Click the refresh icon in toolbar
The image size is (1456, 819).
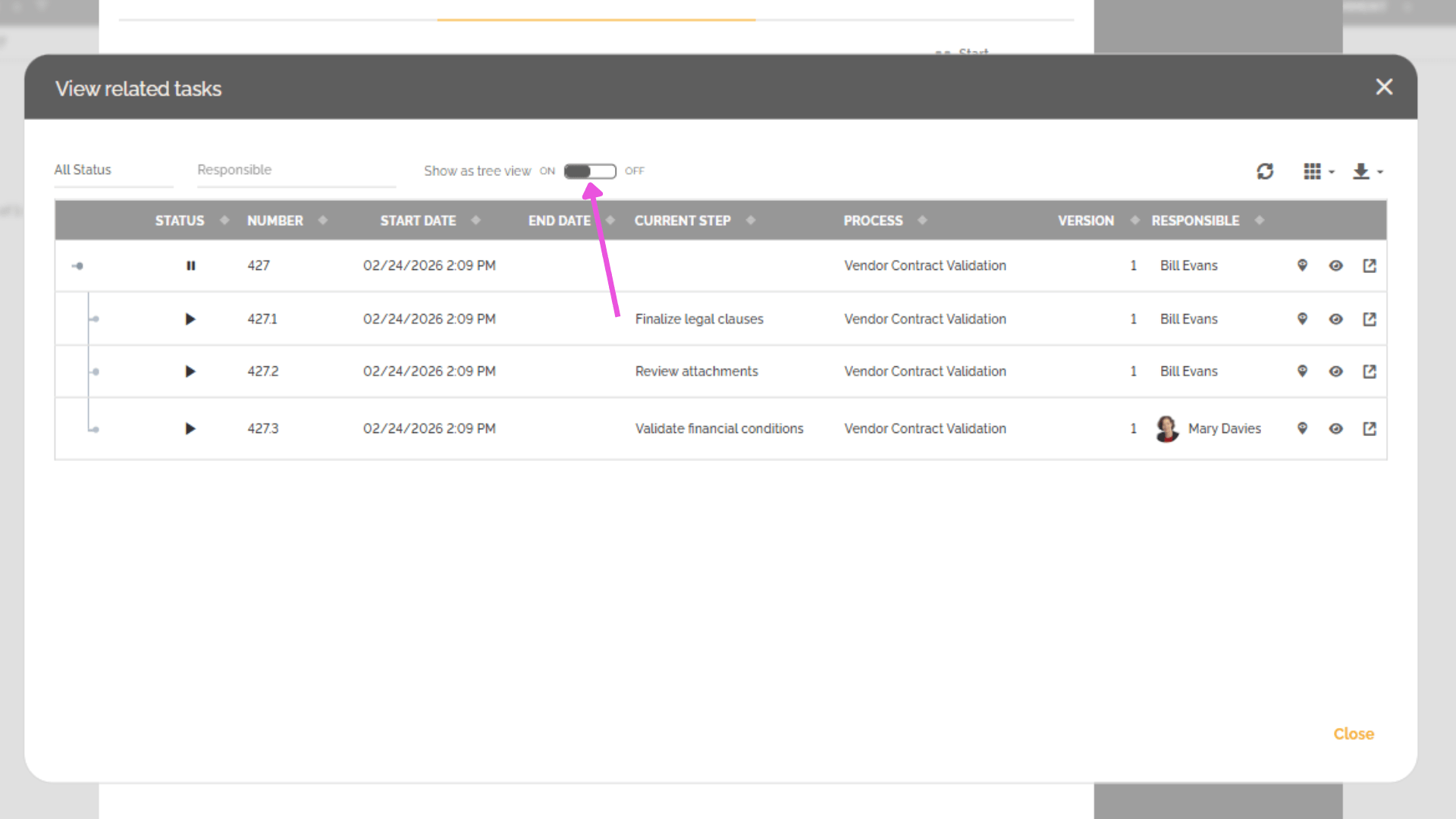click(x=1264, y=171)
